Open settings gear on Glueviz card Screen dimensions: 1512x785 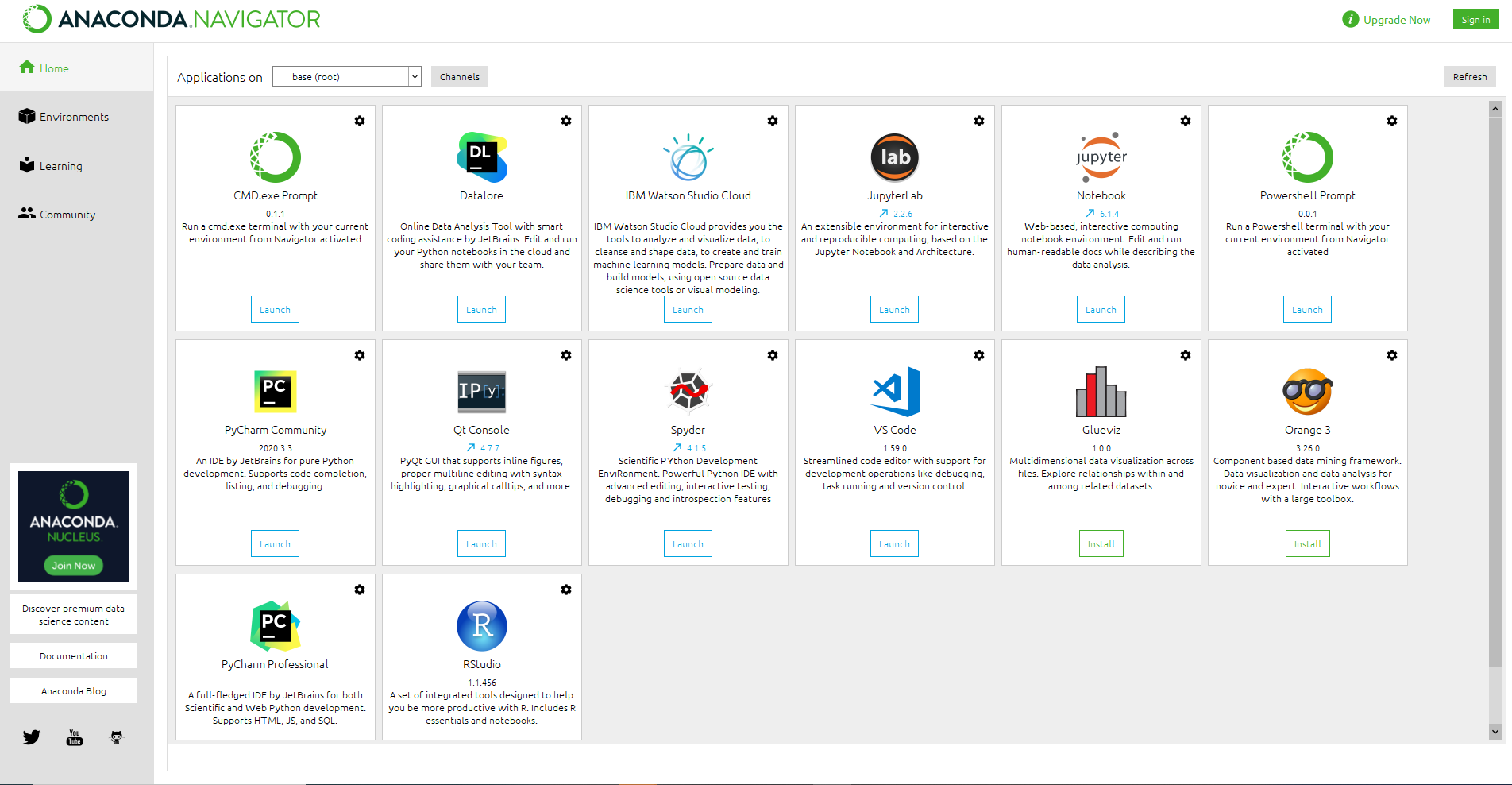1186,355
